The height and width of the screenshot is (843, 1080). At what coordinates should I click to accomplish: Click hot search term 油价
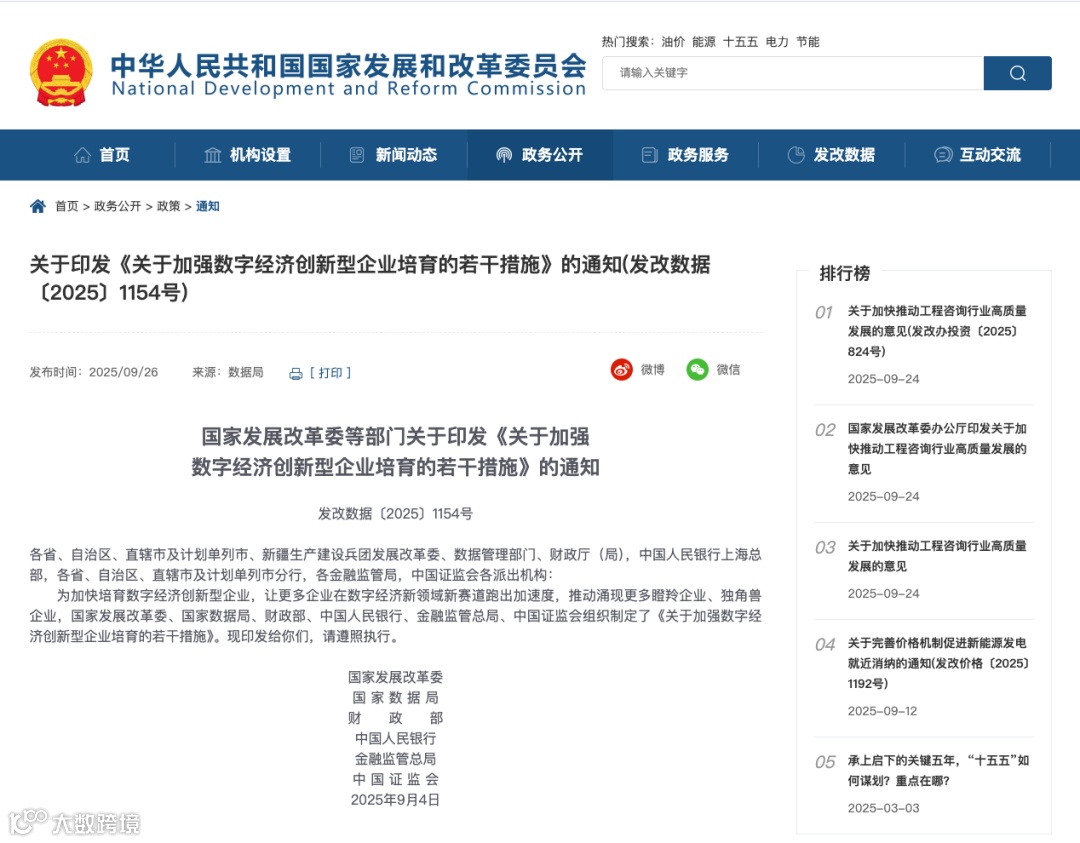pyautogui.click(x=673, y=42)
